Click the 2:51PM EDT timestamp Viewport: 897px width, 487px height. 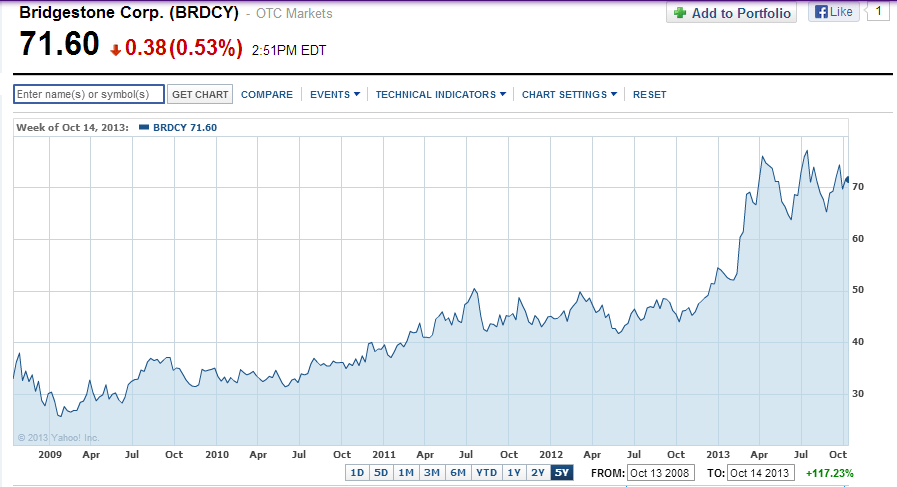289,50
